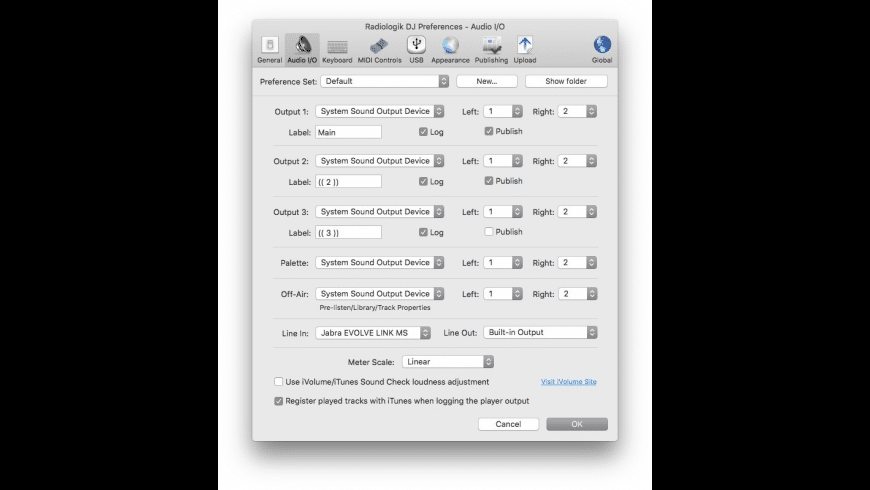
Task: Enable the Publish checkbox for Output 3
Action: 489,231
